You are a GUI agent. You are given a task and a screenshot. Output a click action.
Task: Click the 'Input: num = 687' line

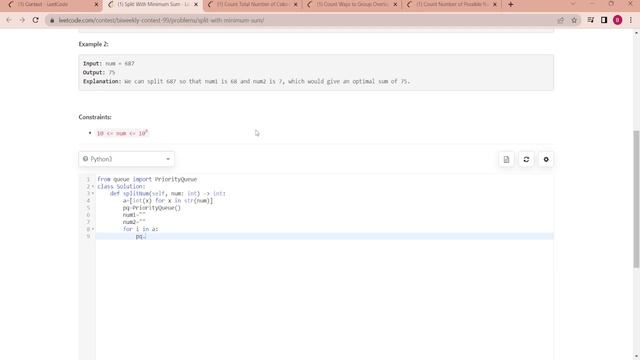click(109, 64)
